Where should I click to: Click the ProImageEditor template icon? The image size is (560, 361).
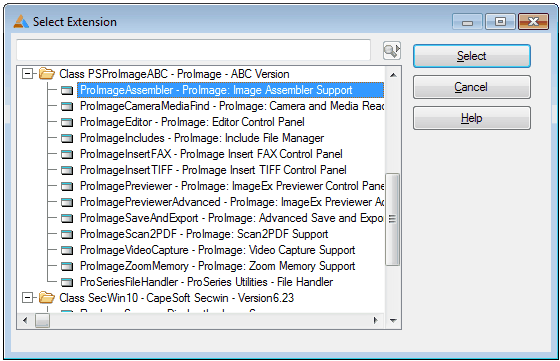[x=67, y=122]
